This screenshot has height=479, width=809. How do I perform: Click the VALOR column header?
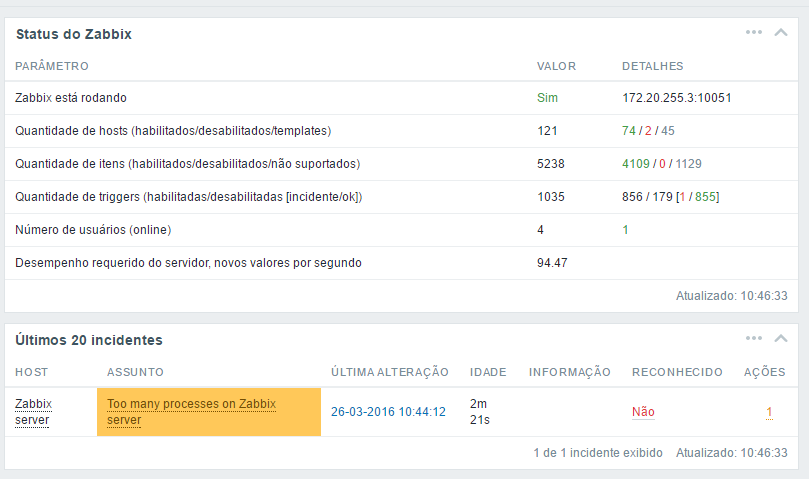point(556,66)
